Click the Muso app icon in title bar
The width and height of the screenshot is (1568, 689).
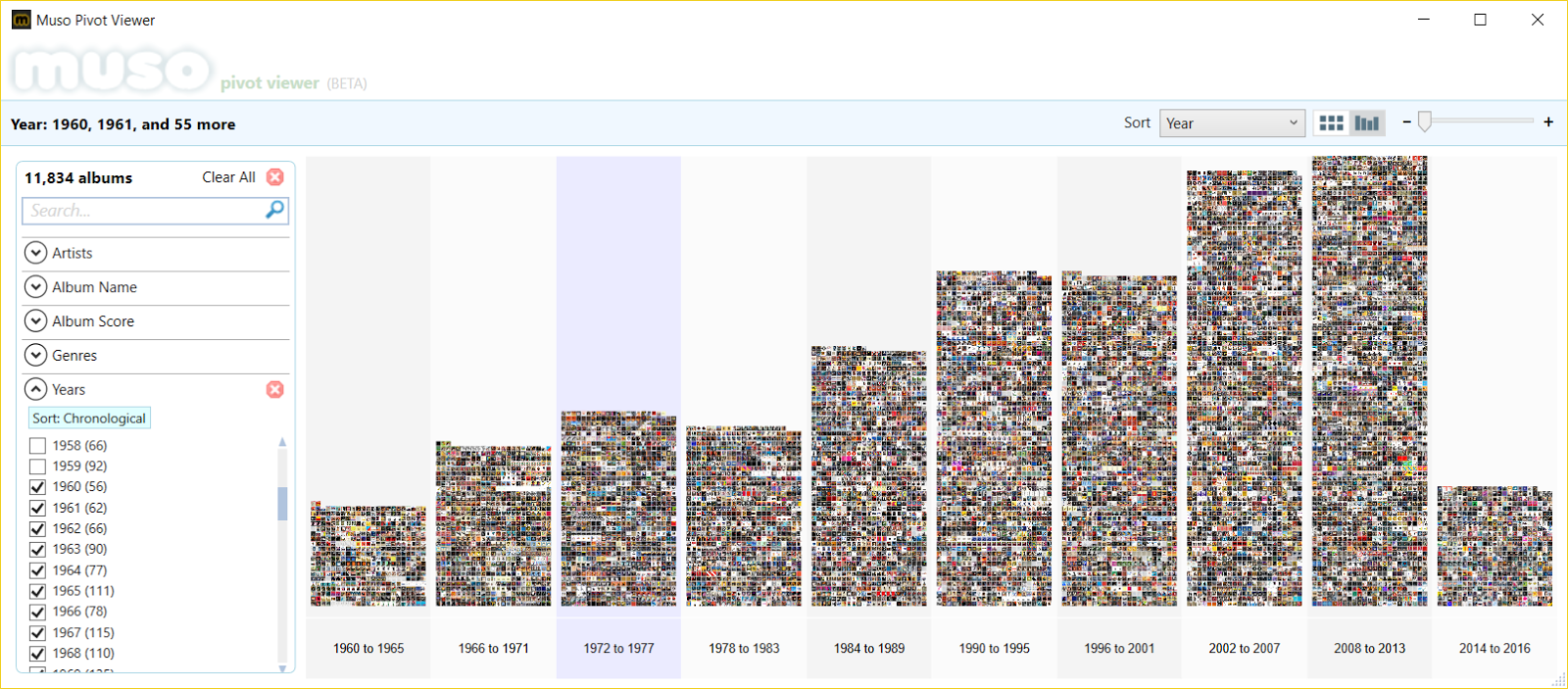(21, 20)
